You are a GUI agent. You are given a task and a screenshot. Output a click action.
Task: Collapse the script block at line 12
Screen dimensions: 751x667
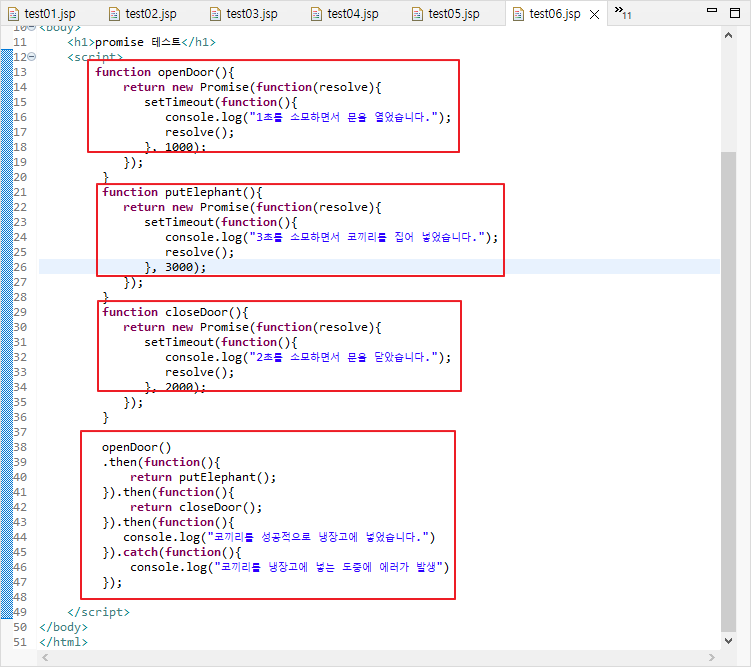coord(32,57)
